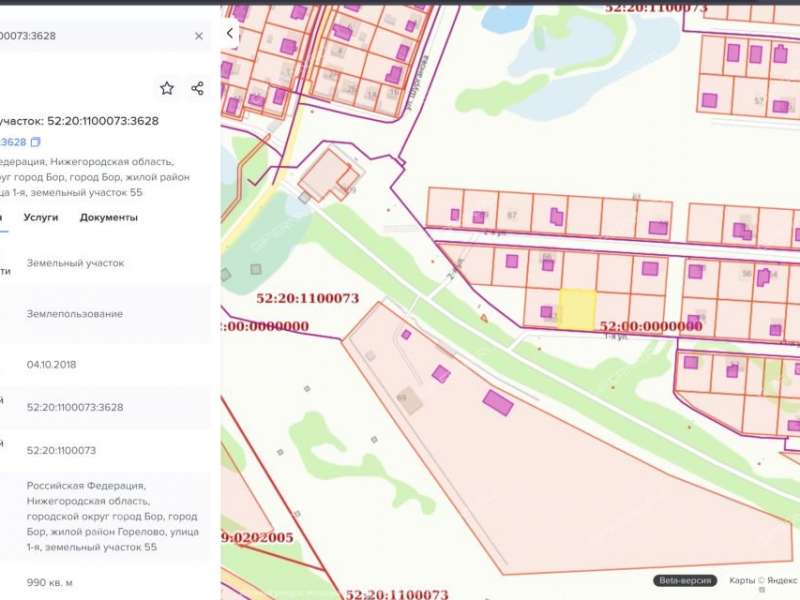Click the Beta-версия badge
This screenshot has width=800, height=600.
685,580
